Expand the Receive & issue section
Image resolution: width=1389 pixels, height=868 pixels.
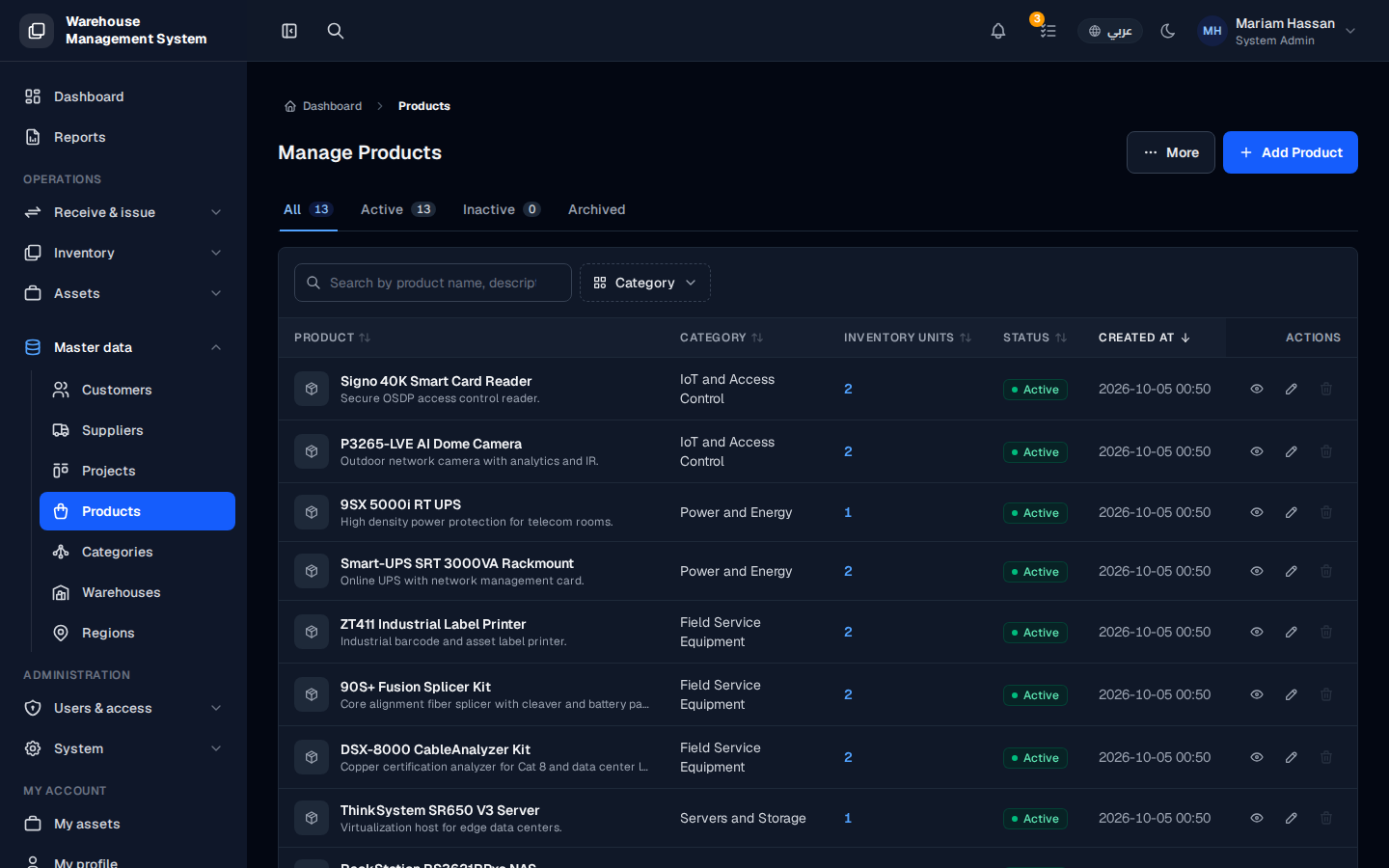(x=123, y=212)
